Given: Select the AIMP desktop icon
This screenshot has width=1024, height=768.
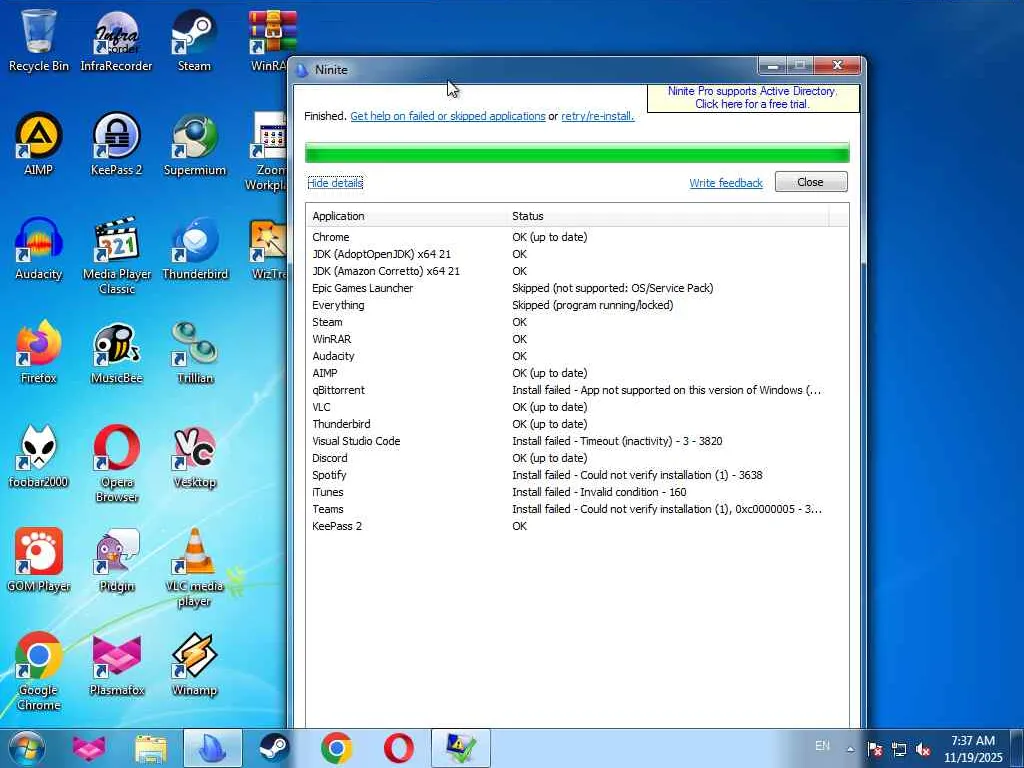Looking at the screenshot, I should (x=39, y=144).
